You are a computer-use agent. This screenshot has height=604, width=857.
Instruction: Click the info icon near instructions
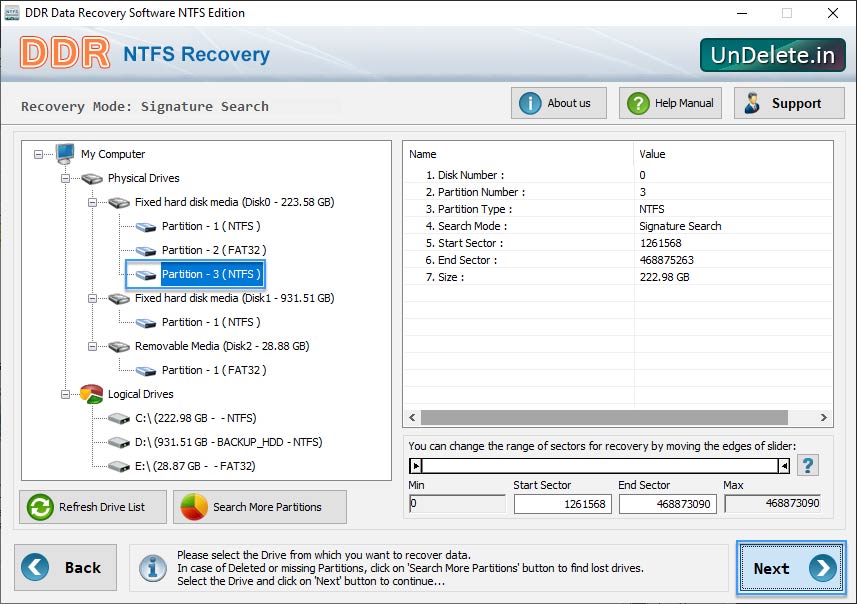click(152, 568)
